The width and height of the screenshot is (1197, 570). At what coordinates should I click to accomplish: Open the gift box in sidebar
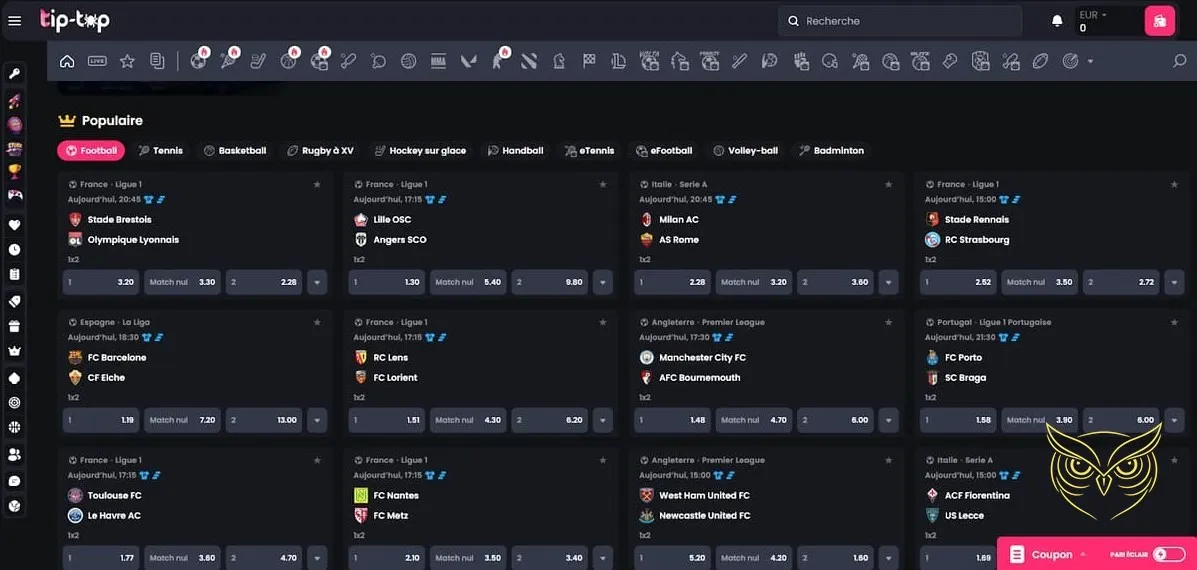(14, 326)
